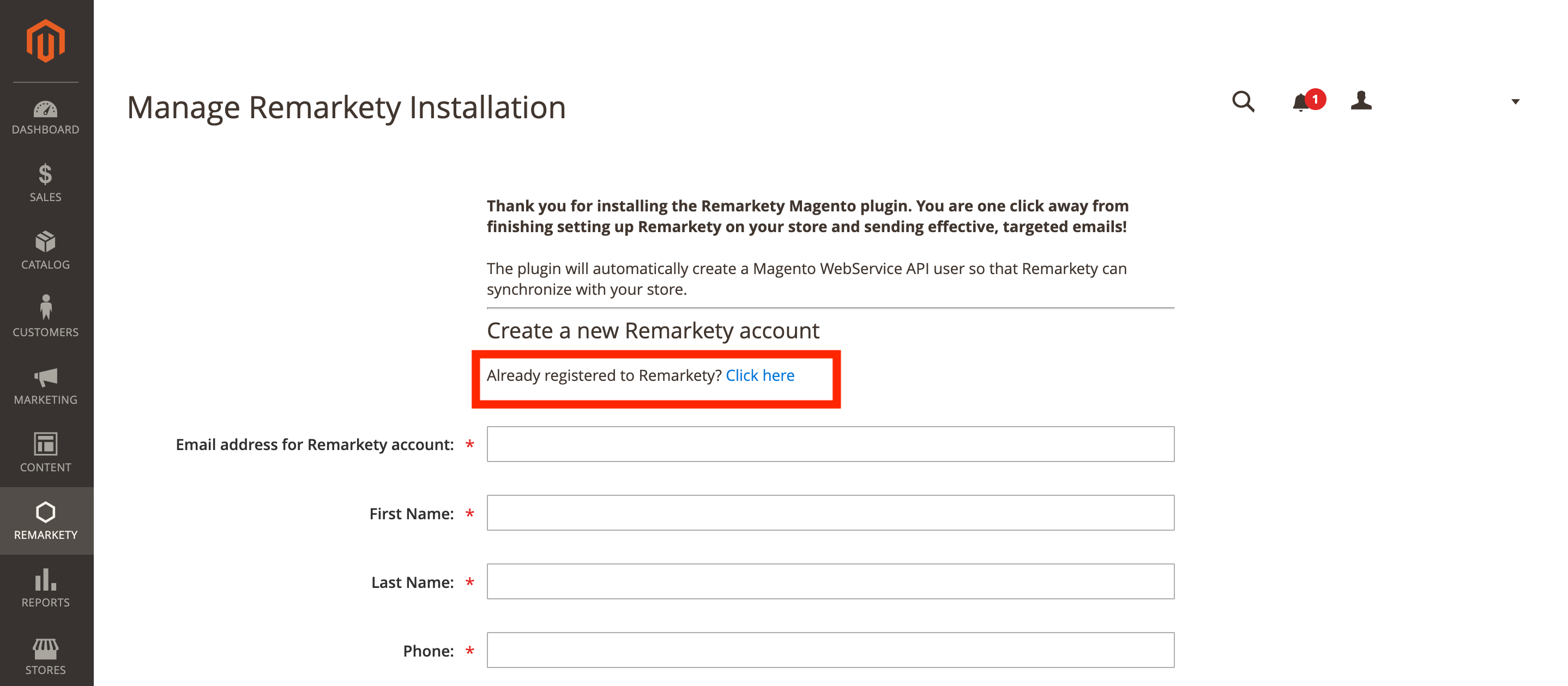1568x686 pixels.
Task: Open the Content layout icon
Action: coord(46,444)
